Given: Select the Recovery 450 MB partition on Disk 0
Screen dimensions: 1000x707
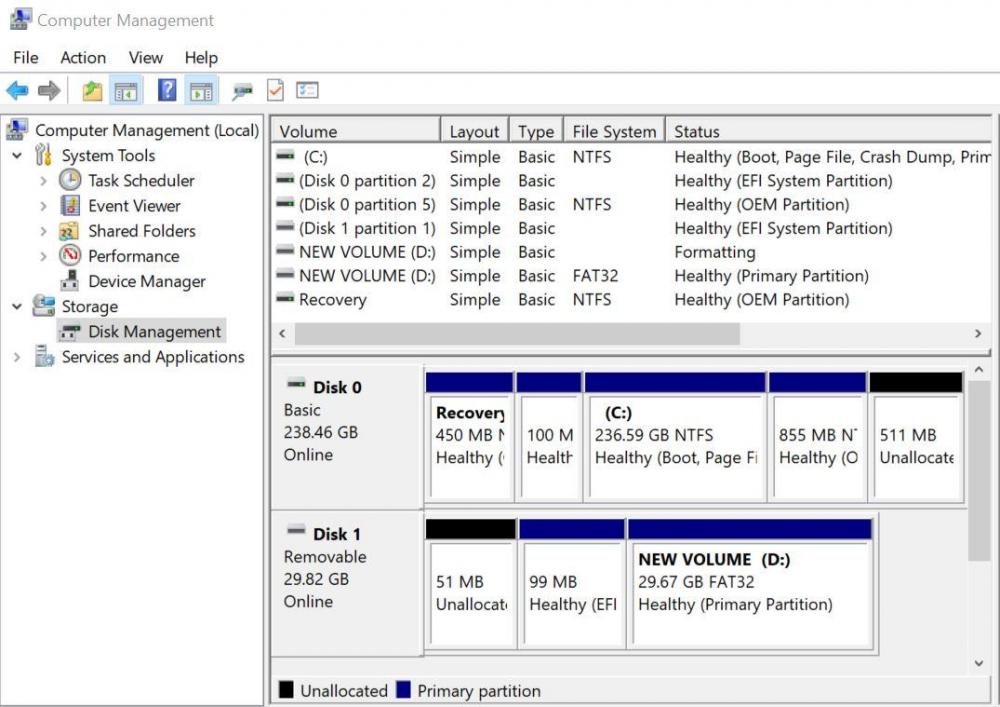Looking at the screenshot, I should pyautogui.click(x=469, y=437).
